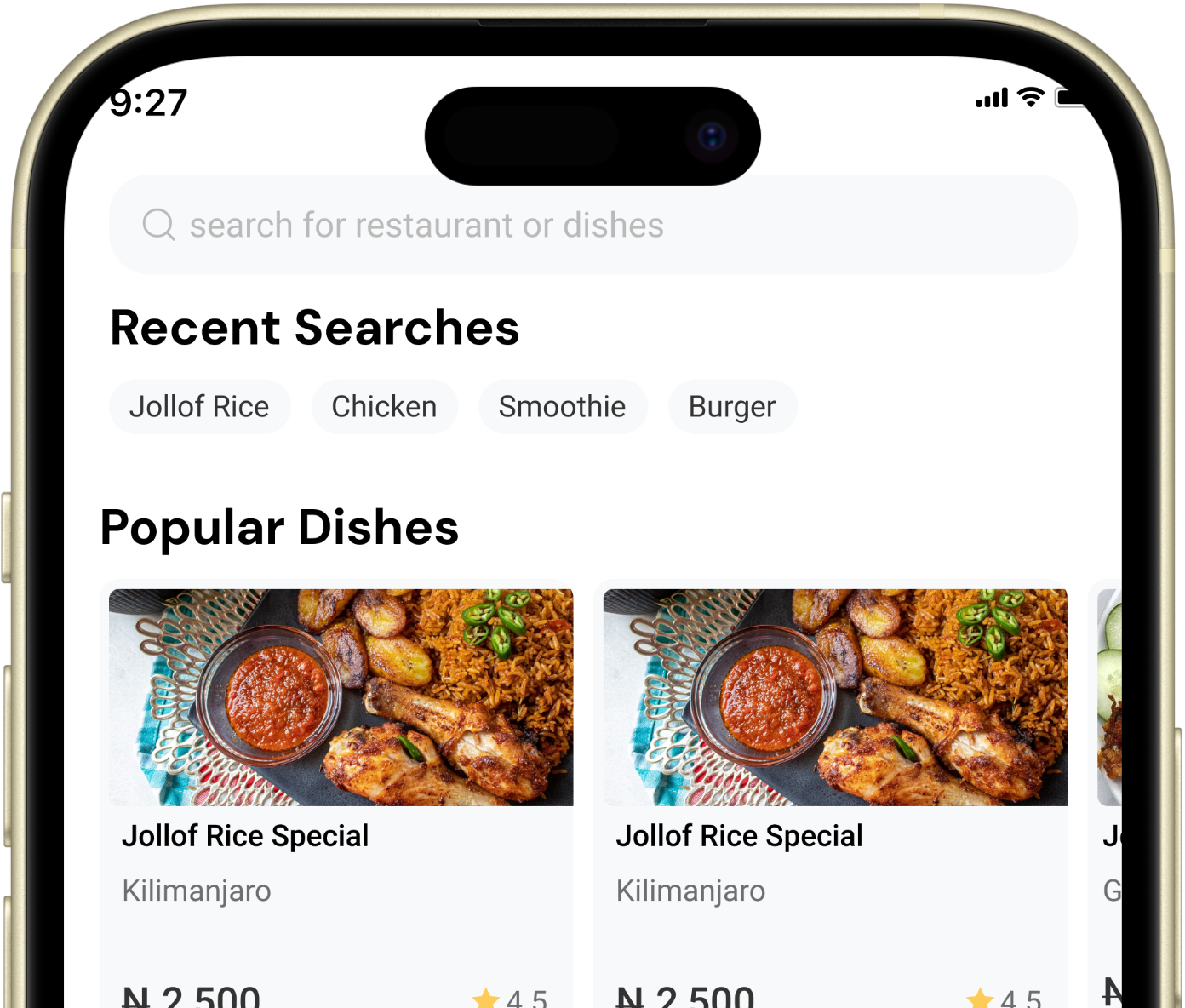Tap the battery indicator in the status bar
Viewport: 1185px width, 1008px height.
click(x=1069, y=98)
